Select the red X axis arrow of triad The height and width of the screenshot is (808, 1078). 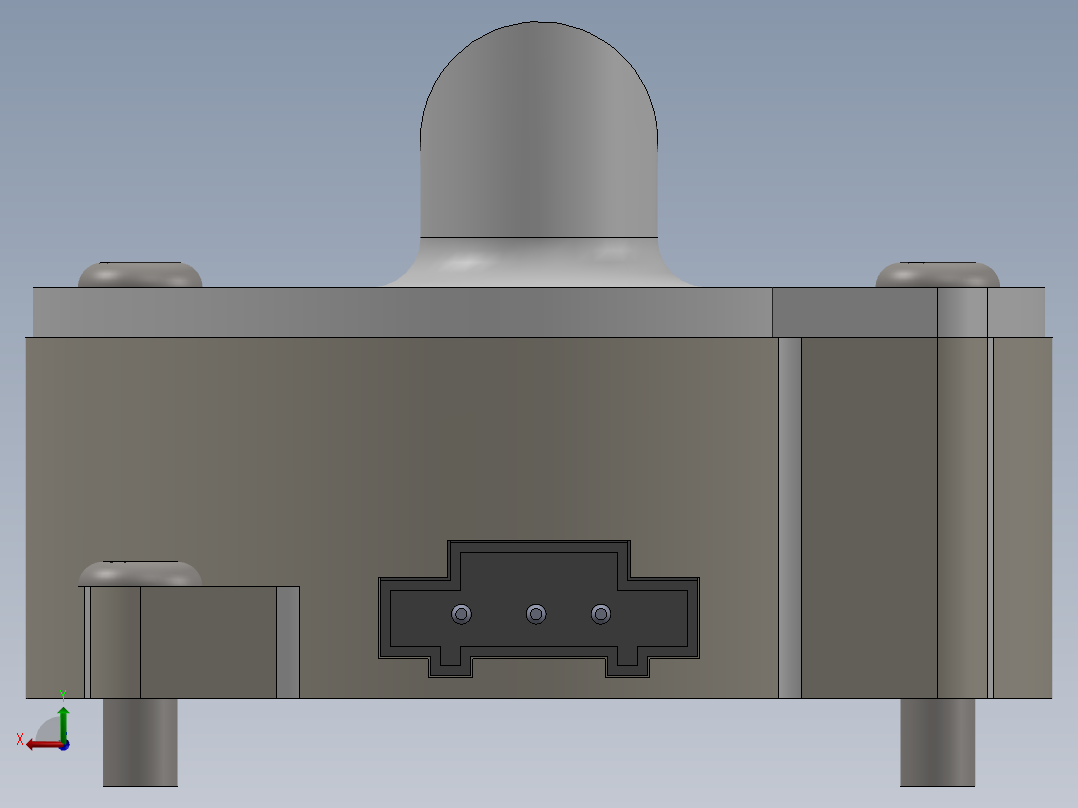[45, 745]
